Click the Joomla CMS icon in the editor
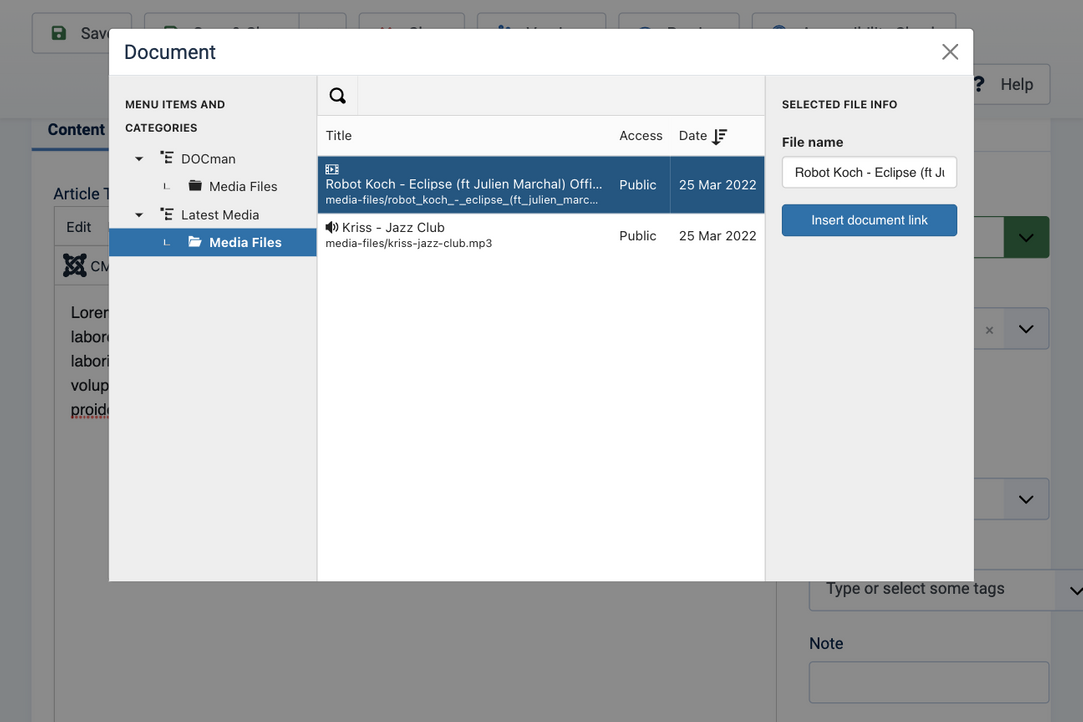The image size is (1083, 722). (x=75, y=265)
